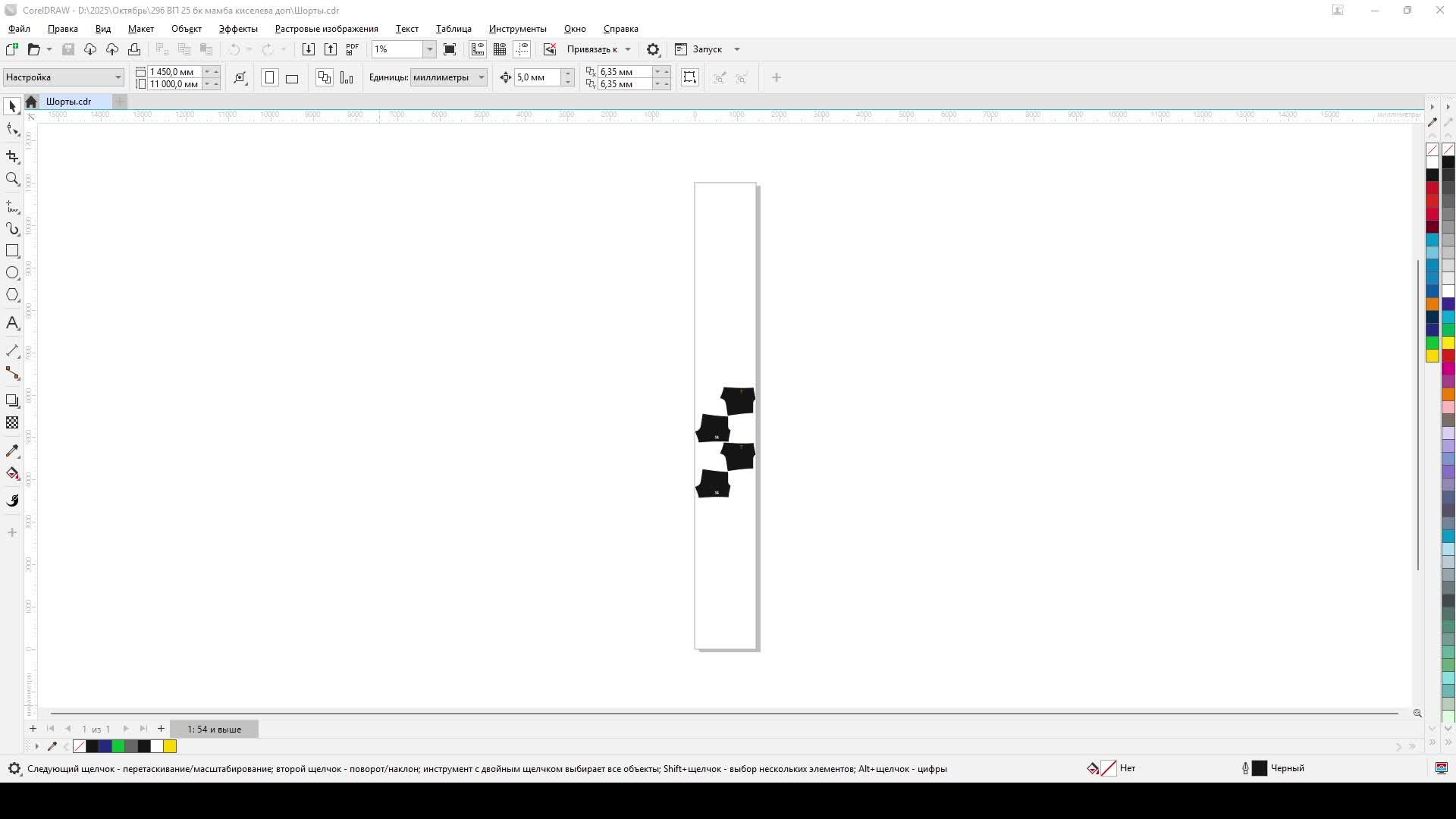The image size is (1456, 819).
Task: Click the Print icon
Action: pyautogui.click(x=134, y=49)
